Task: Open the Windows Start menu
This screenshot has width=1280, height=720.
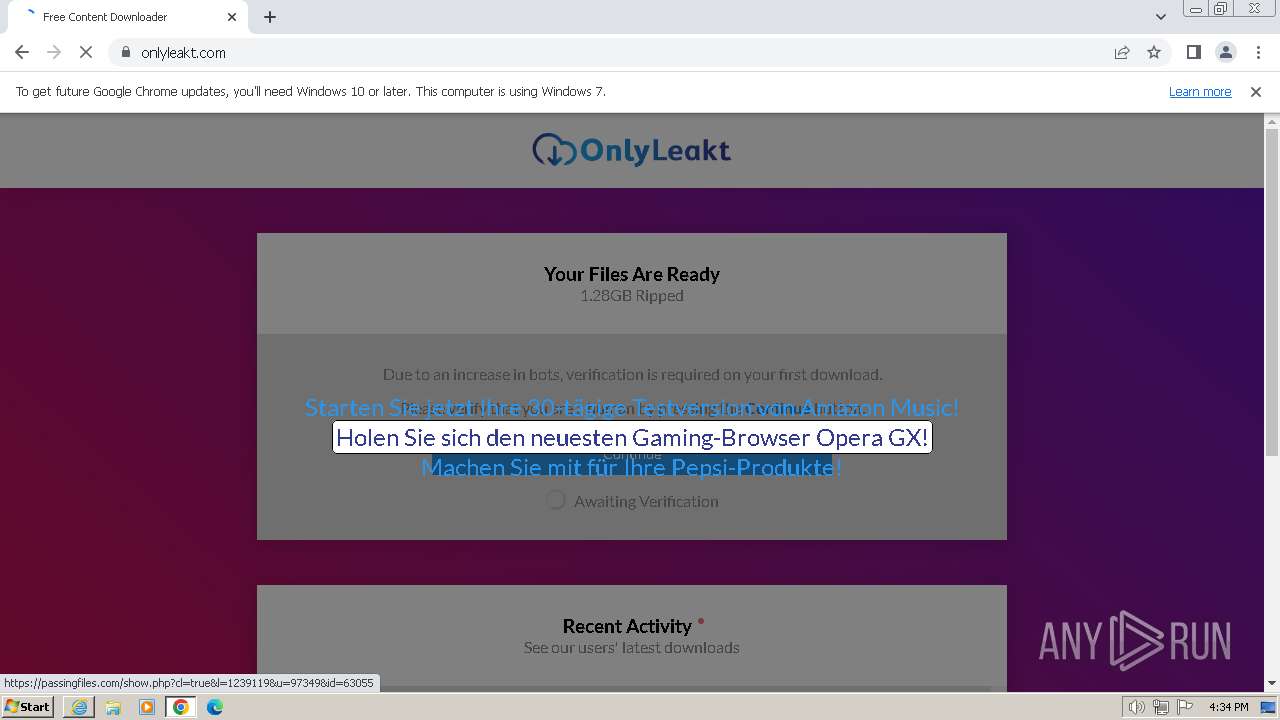Action: pyautogui.click(x=27, y=706)
